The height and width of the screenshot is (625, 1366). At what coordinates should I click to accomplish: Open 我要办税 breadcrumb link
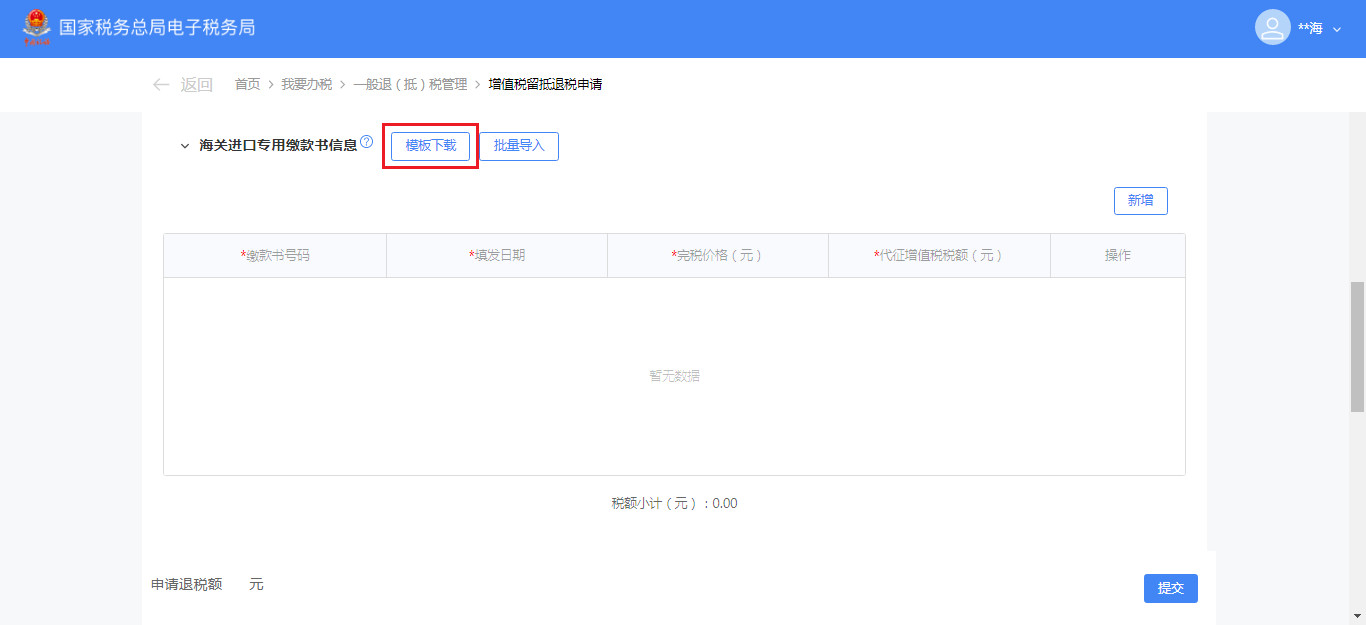306,85
